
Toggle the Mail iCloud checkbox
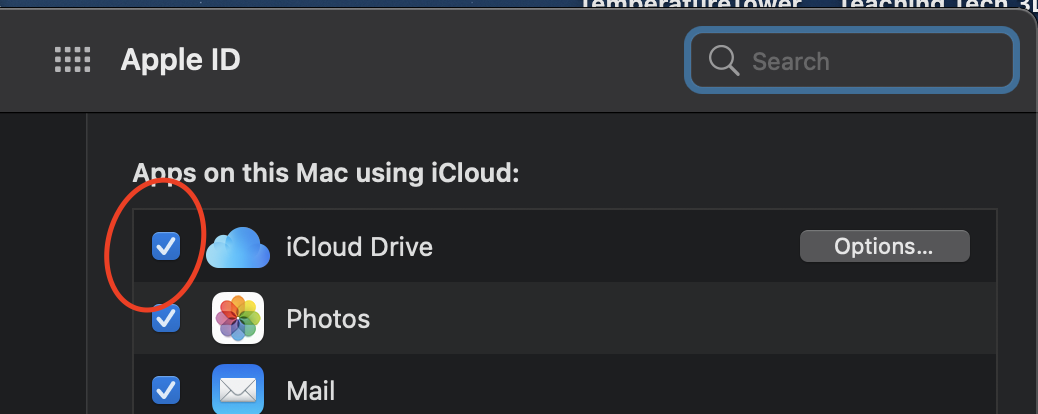(x=166, y=389)
